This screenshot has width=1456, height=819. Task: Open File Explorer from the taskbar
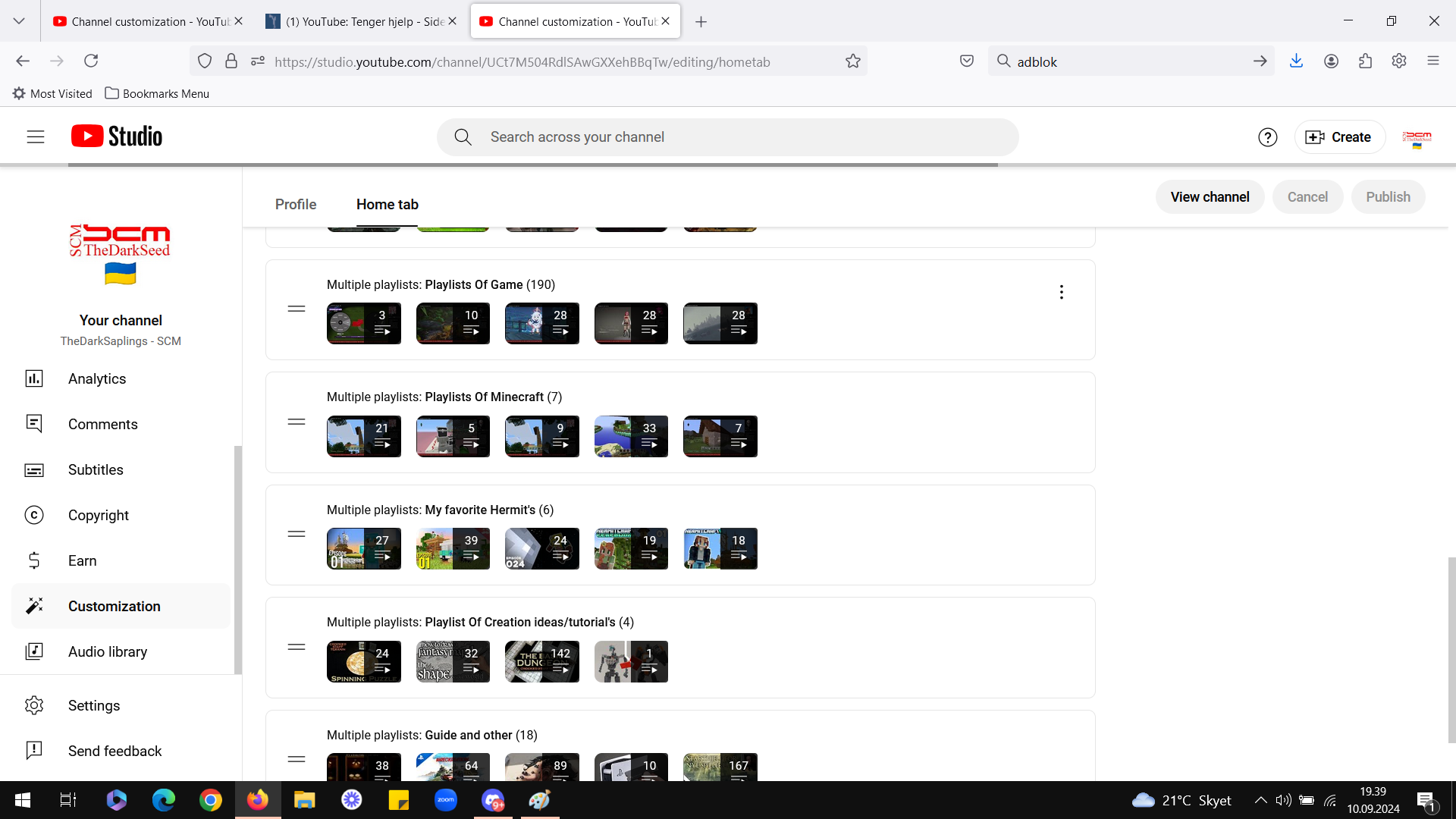(305, 800)
